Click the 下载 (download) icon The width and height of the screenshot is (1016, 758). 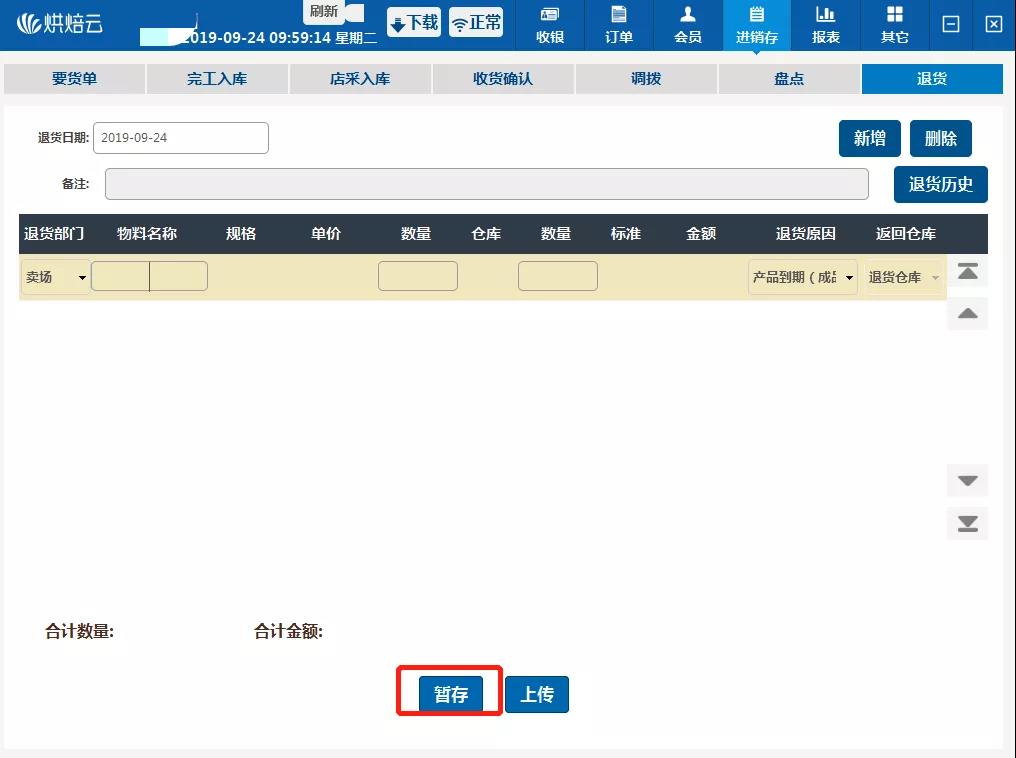coord(413,21)
